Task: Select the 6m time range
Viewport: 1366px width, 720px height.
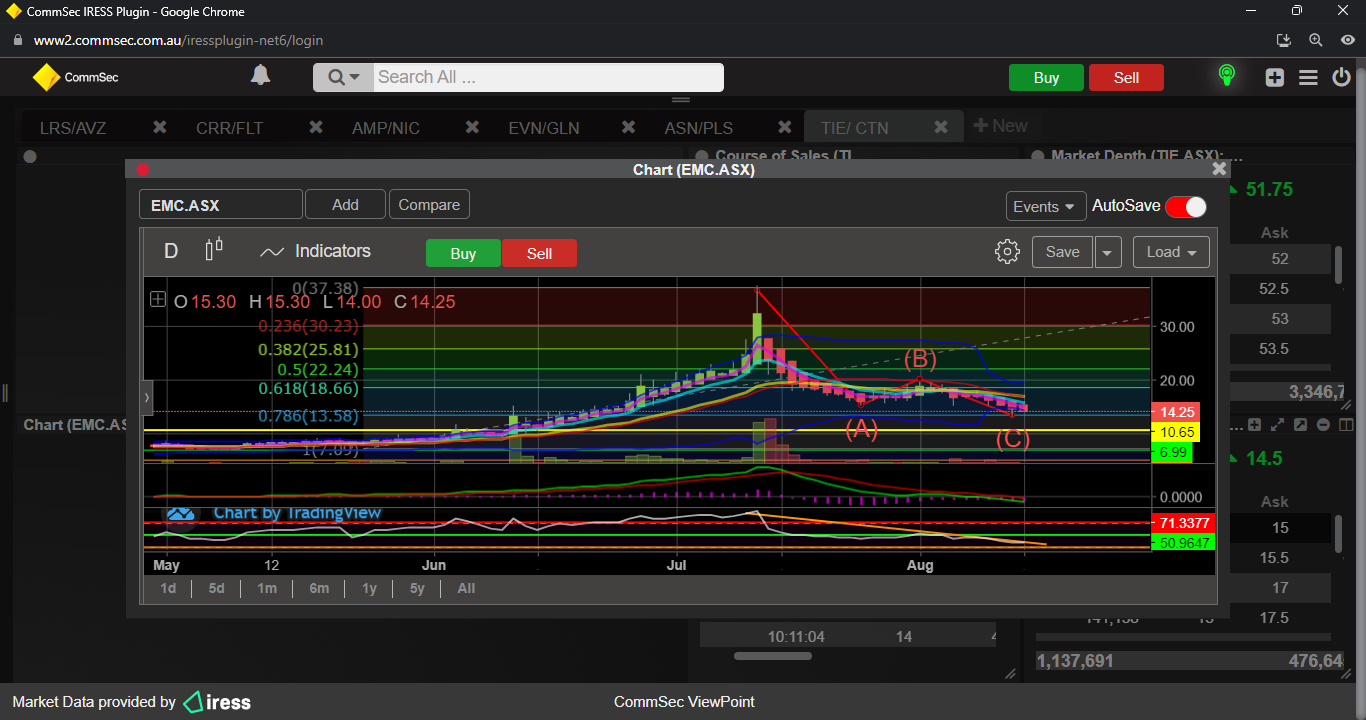Action: point(319,588)
